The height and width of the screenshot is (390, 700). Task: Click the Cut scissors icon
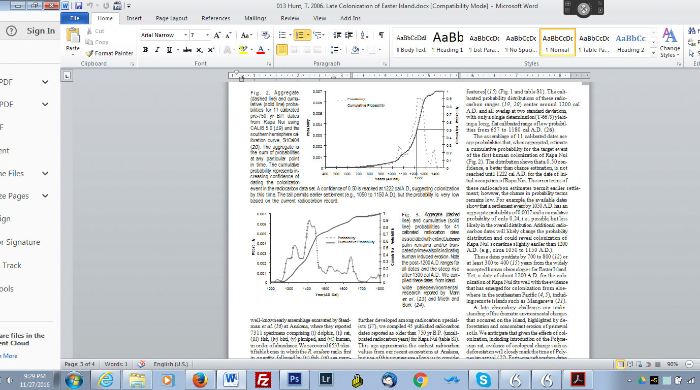coord(89,31)
